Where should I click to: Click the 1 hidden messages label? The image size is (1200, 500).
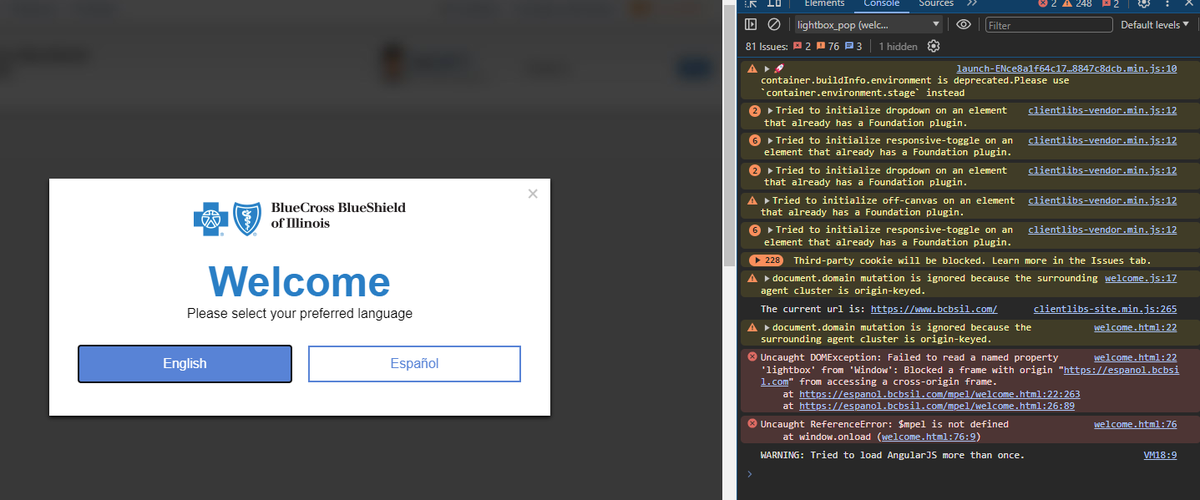(x=898, y=46)
